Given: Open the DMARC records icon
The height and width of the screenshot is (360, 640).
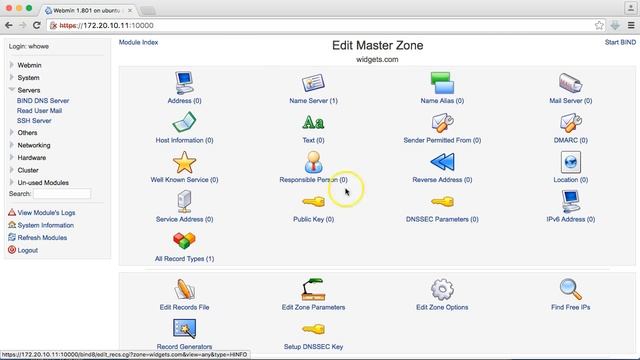Looking at the screenshot, I should tap(570, 122).
